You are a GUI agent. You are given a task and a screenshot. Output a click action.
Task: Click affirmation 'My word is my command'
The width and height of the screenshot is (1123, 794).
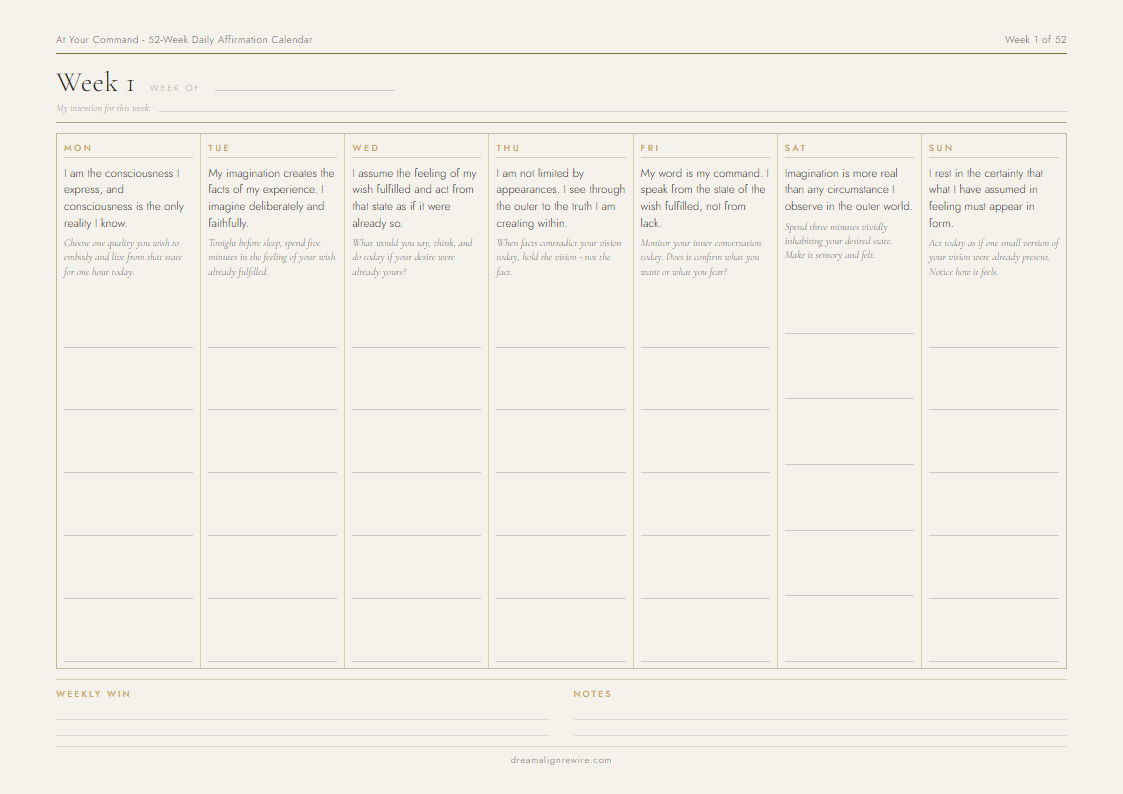(x=705, y=198)
